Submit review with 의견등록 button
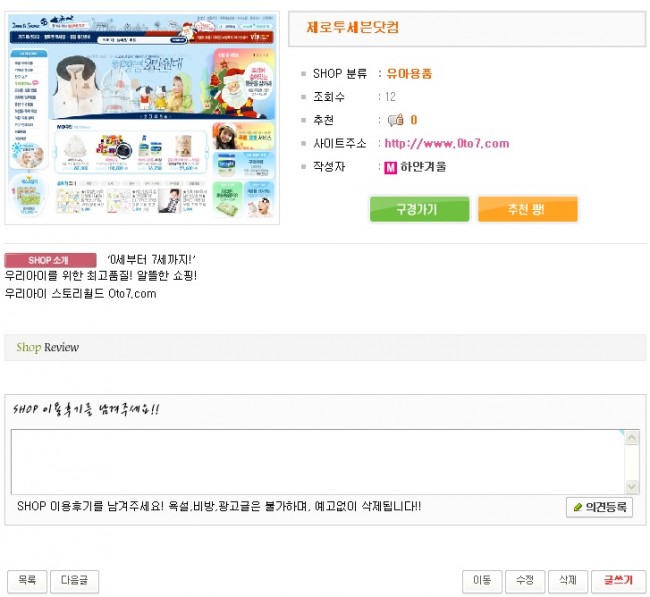 pyautogui.click(x=599, y=507)
